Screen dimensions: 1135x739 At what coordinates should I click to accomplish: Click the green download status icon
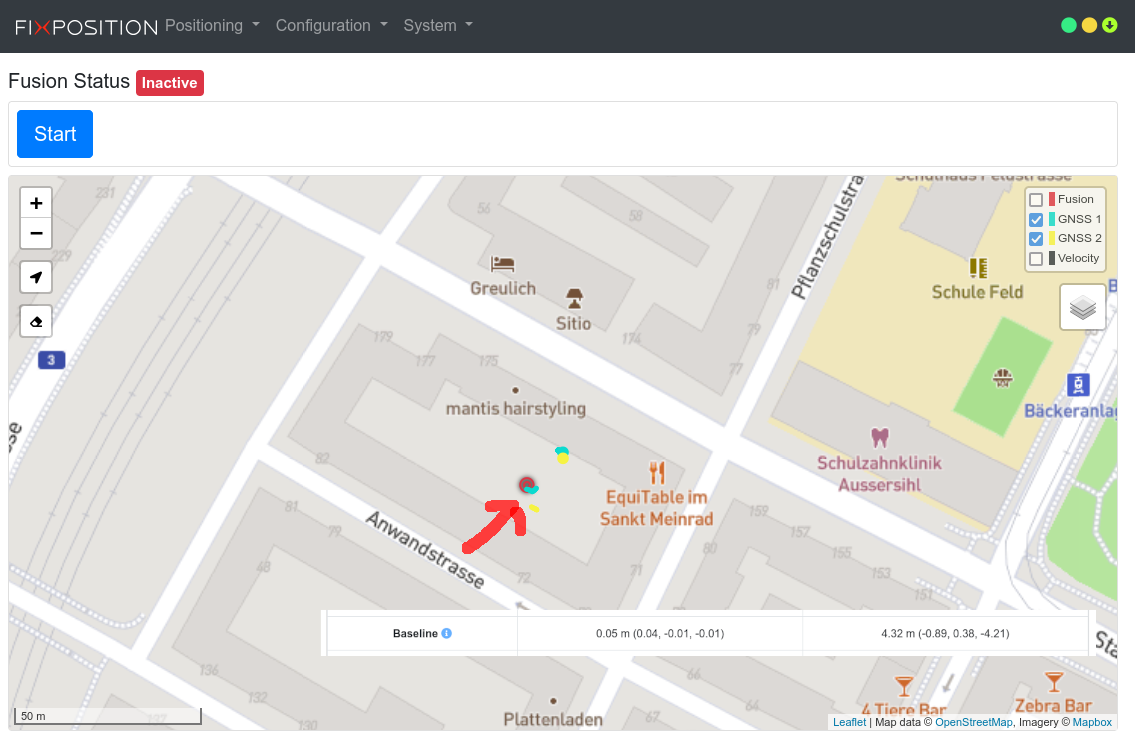(1110, 26)
